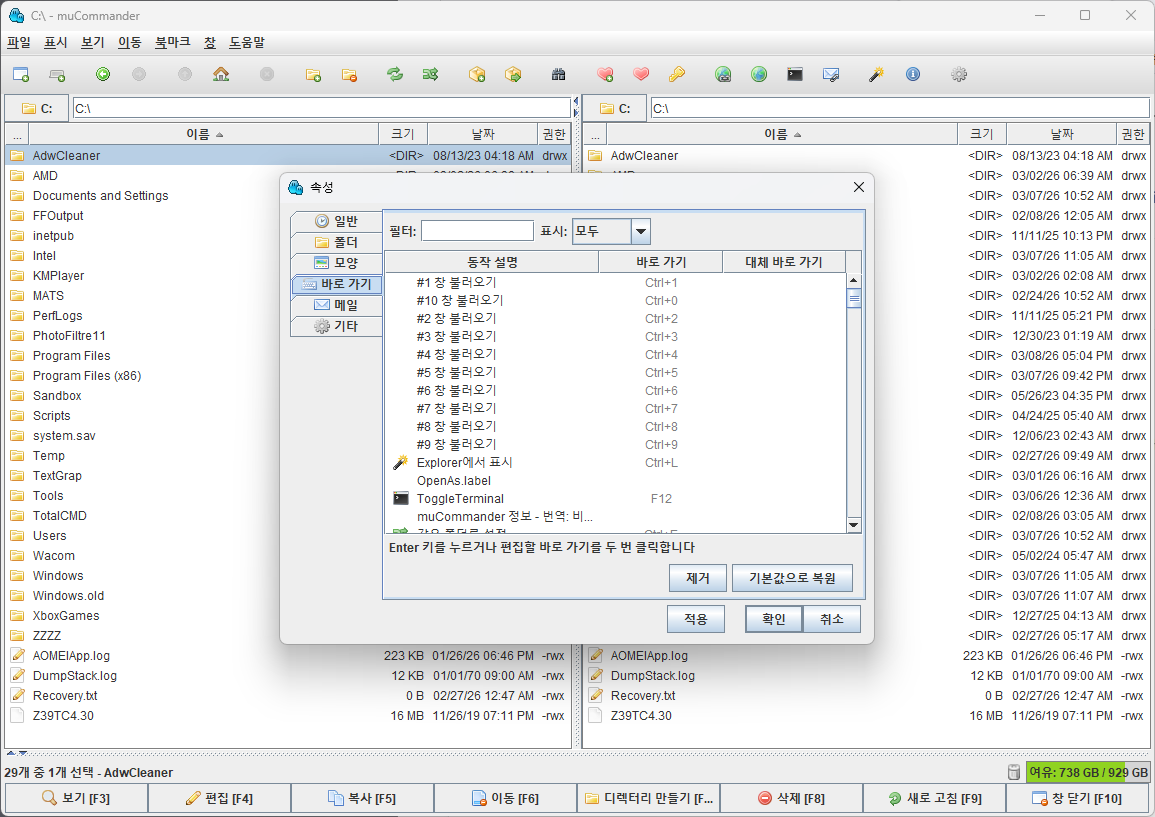Image resolution: width=1155 pixels, height=817 pixels.
Task: Click the trash icon in status bar
Action: pyautogui.click(x=1014, y=772)
